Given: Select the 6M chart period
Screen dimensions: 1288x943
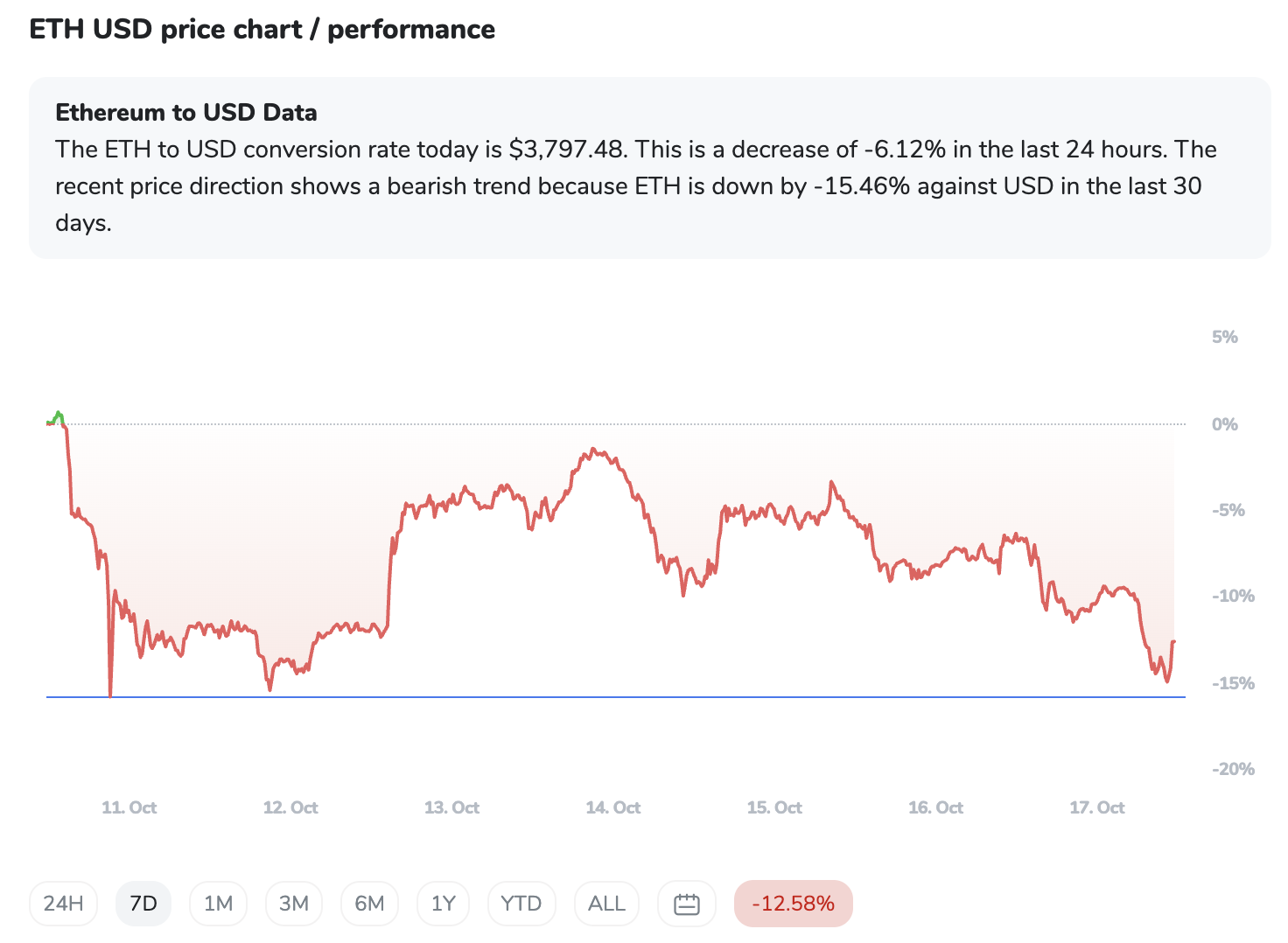Looking at the screenshot, I should 369,904.
